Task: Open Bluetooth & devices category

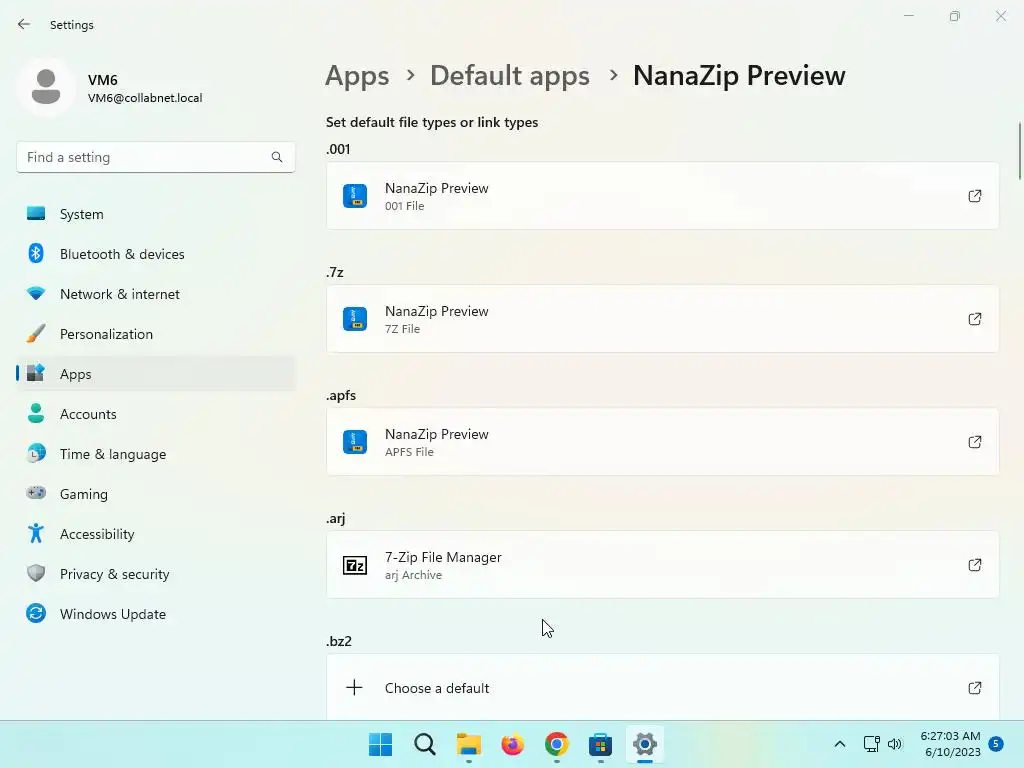Action: point(155,254)
